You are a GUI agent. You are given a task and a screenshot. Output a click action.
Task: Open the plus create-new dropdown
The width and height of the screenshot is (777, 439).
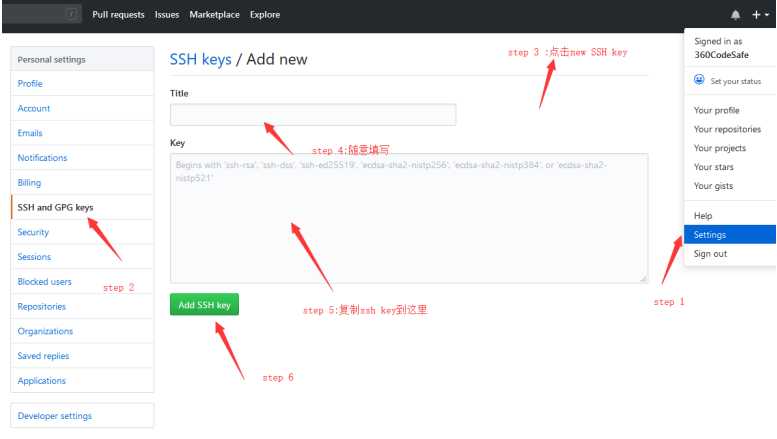pyautogui.click(x=760, y=15)
